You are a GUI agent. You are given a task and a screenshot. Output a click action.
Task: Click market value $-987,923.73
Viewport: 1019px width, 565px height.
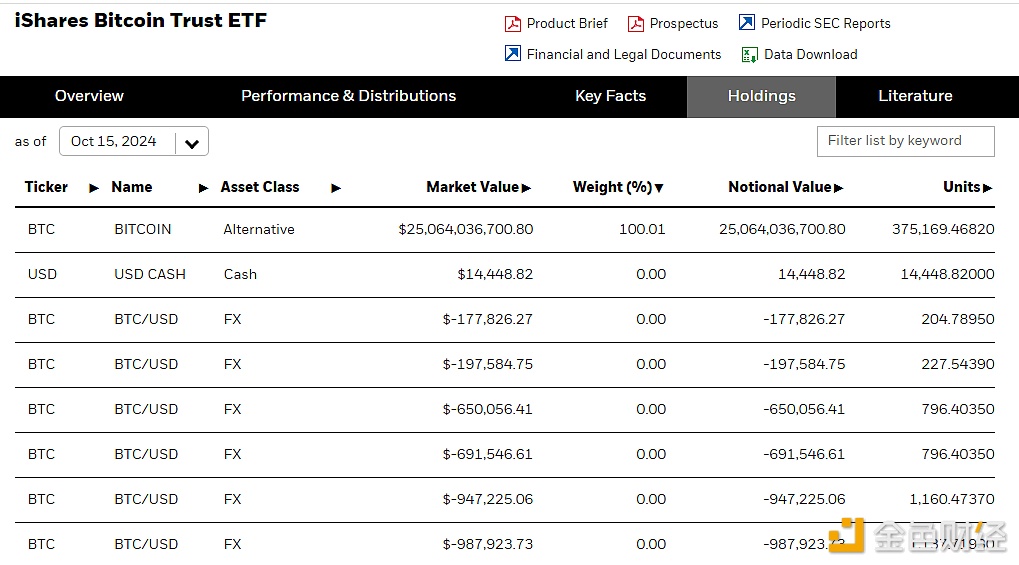[x=487, y=544]
